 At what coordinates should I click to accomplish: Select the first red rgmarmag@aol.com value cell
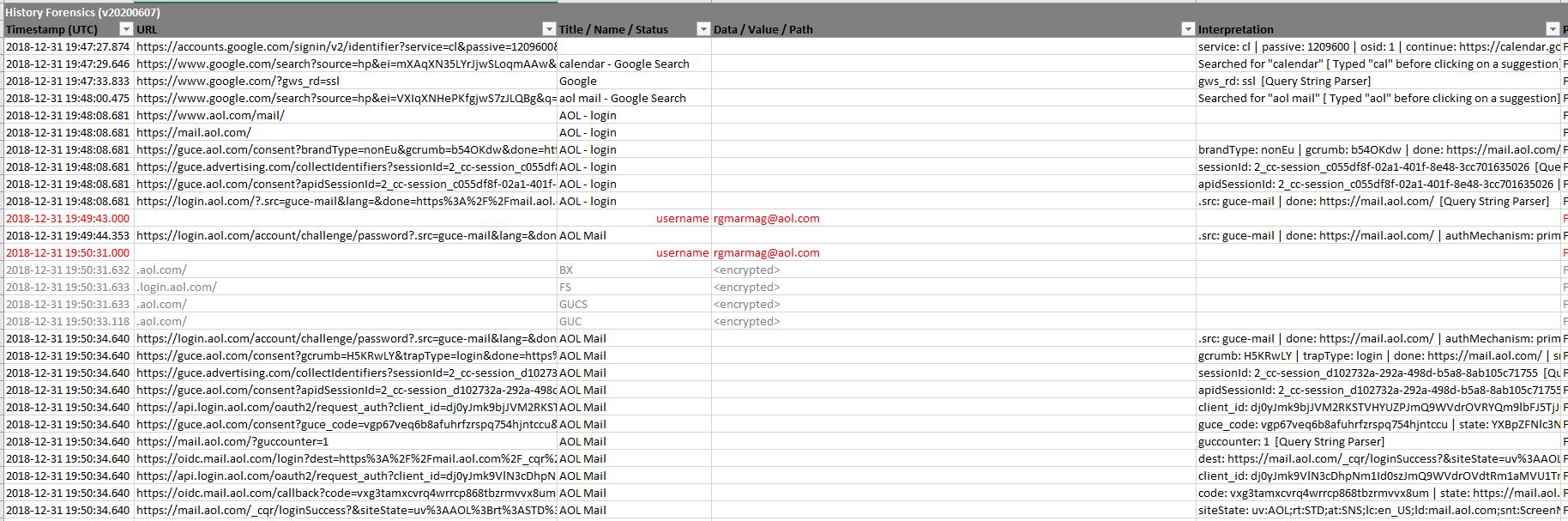coord(766,218)
